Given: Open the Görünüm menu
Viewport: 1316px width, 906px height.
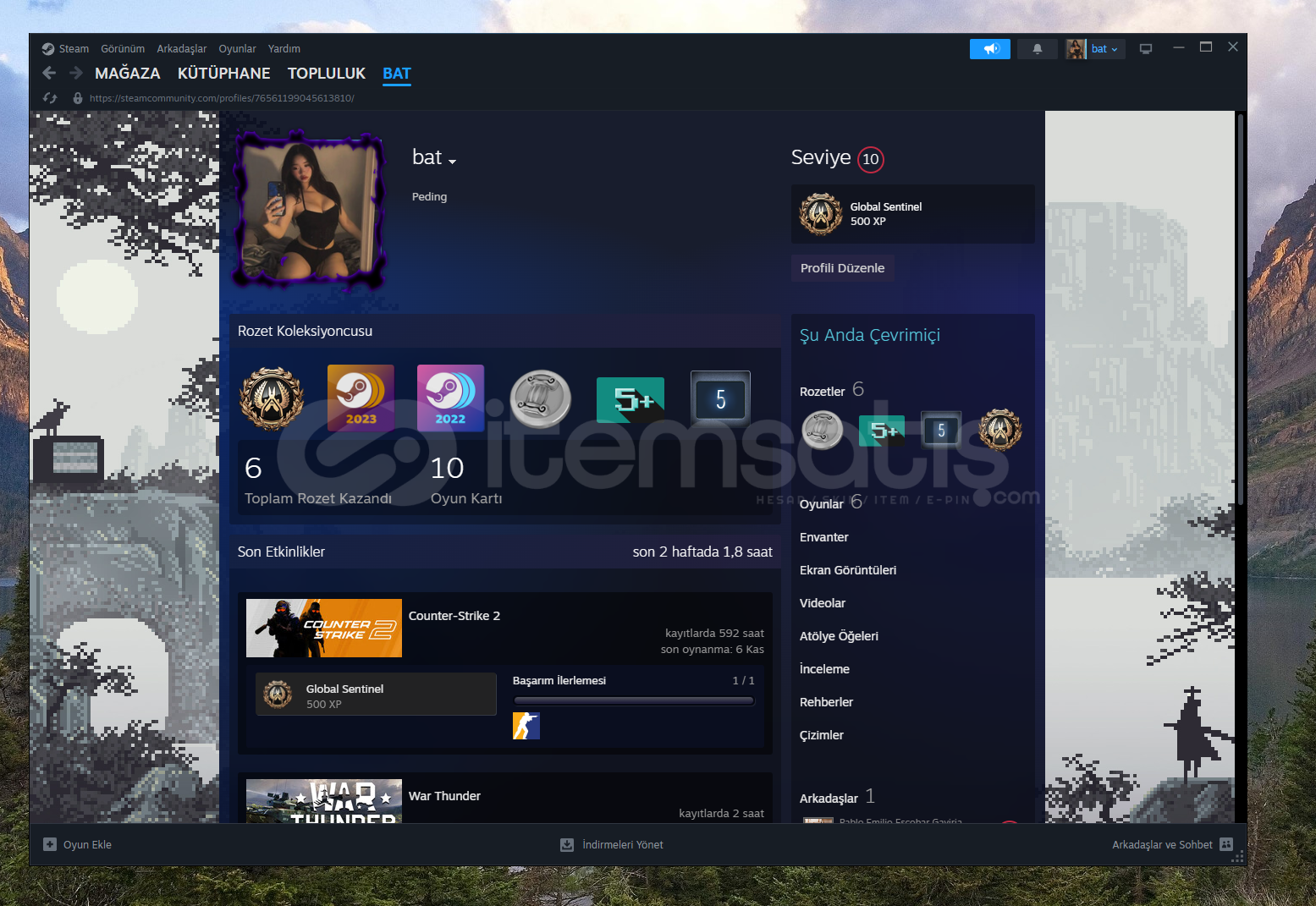Looking at the screenshot, I should (x=123, y=49).
